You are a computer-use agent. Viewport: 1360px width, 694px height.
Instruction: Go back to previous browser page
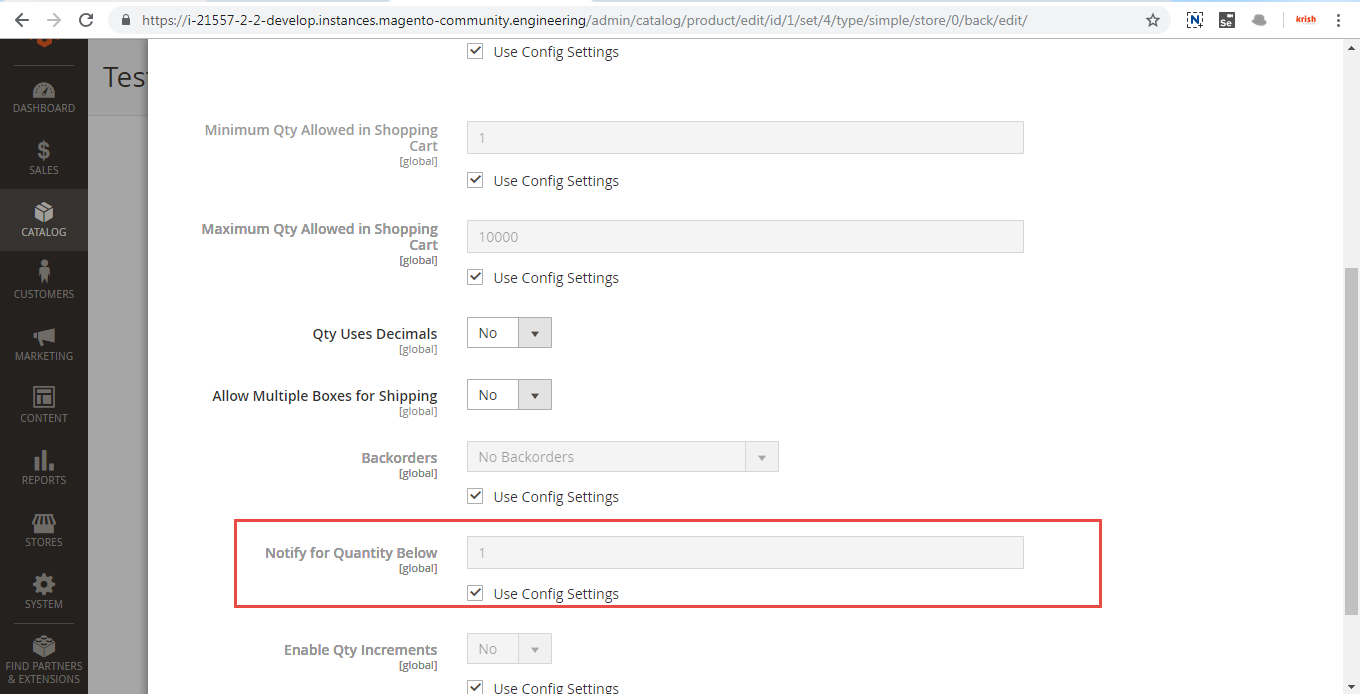[21, 20]
